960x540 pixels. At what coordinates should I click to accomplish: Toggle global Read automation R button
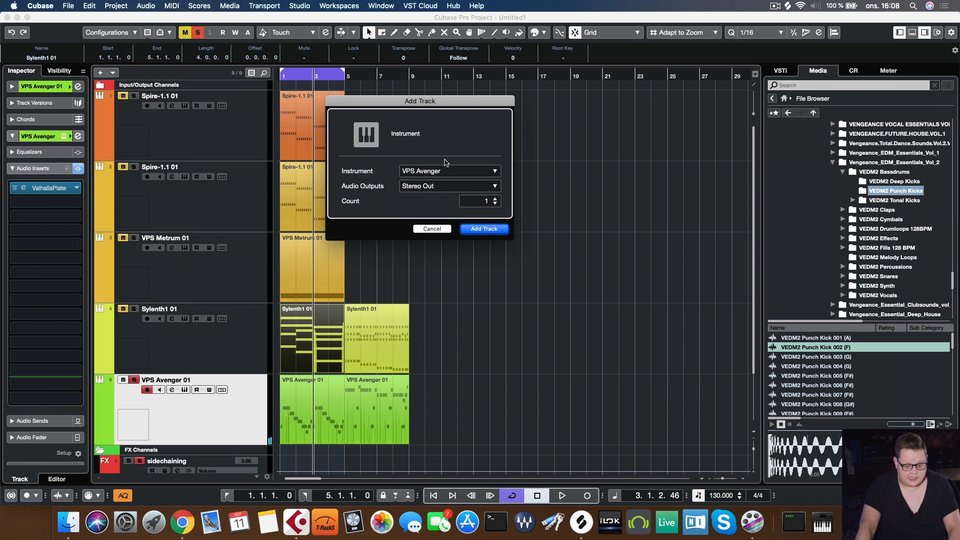pyautogui.click(x=223, y=32)
